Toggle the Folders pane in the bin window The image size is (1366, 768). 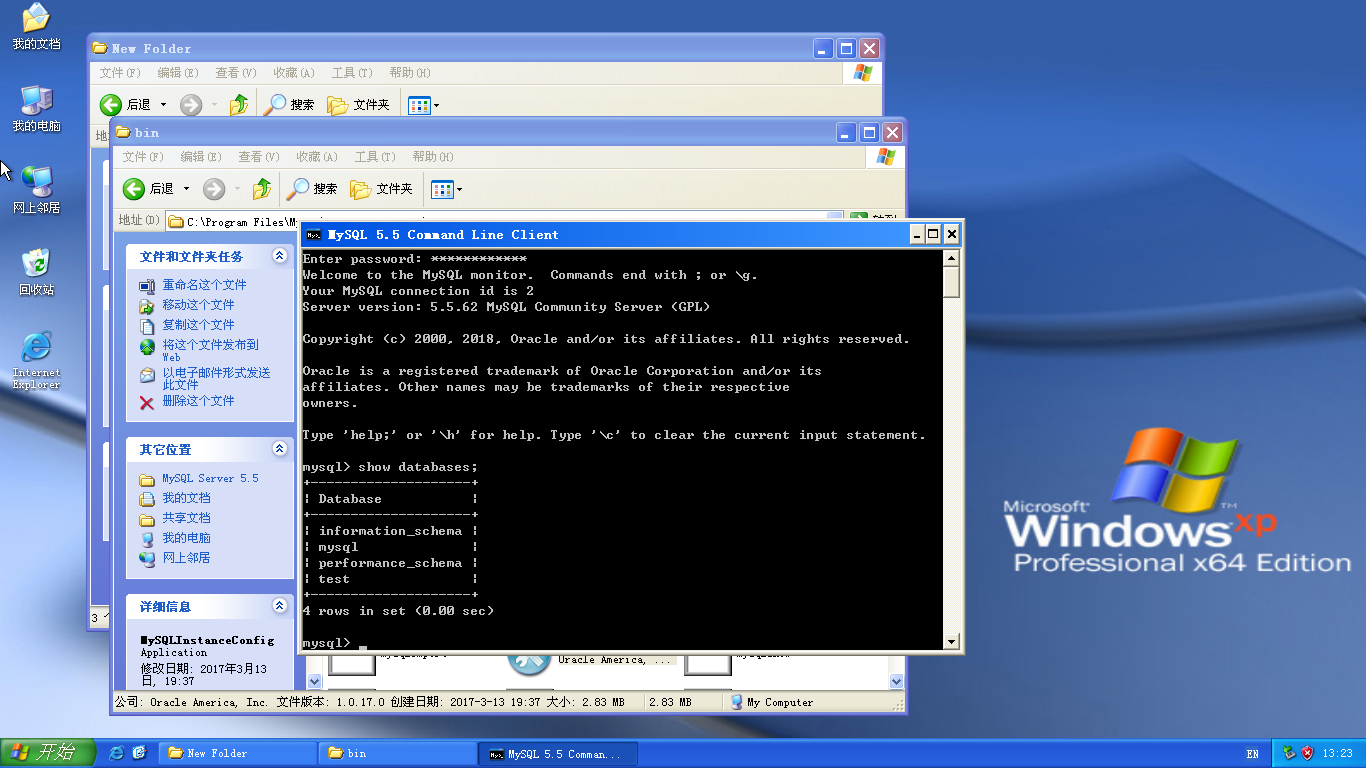381,188
